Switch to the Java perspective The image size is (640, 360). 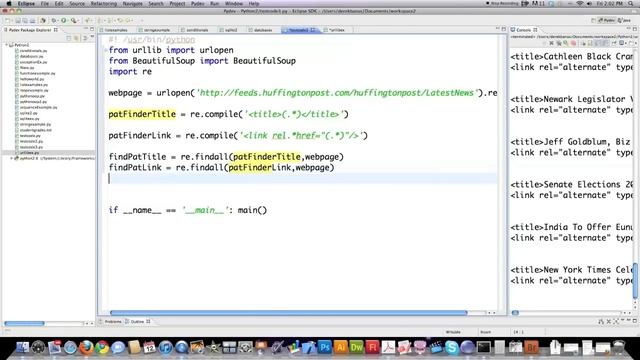[624, 20]
